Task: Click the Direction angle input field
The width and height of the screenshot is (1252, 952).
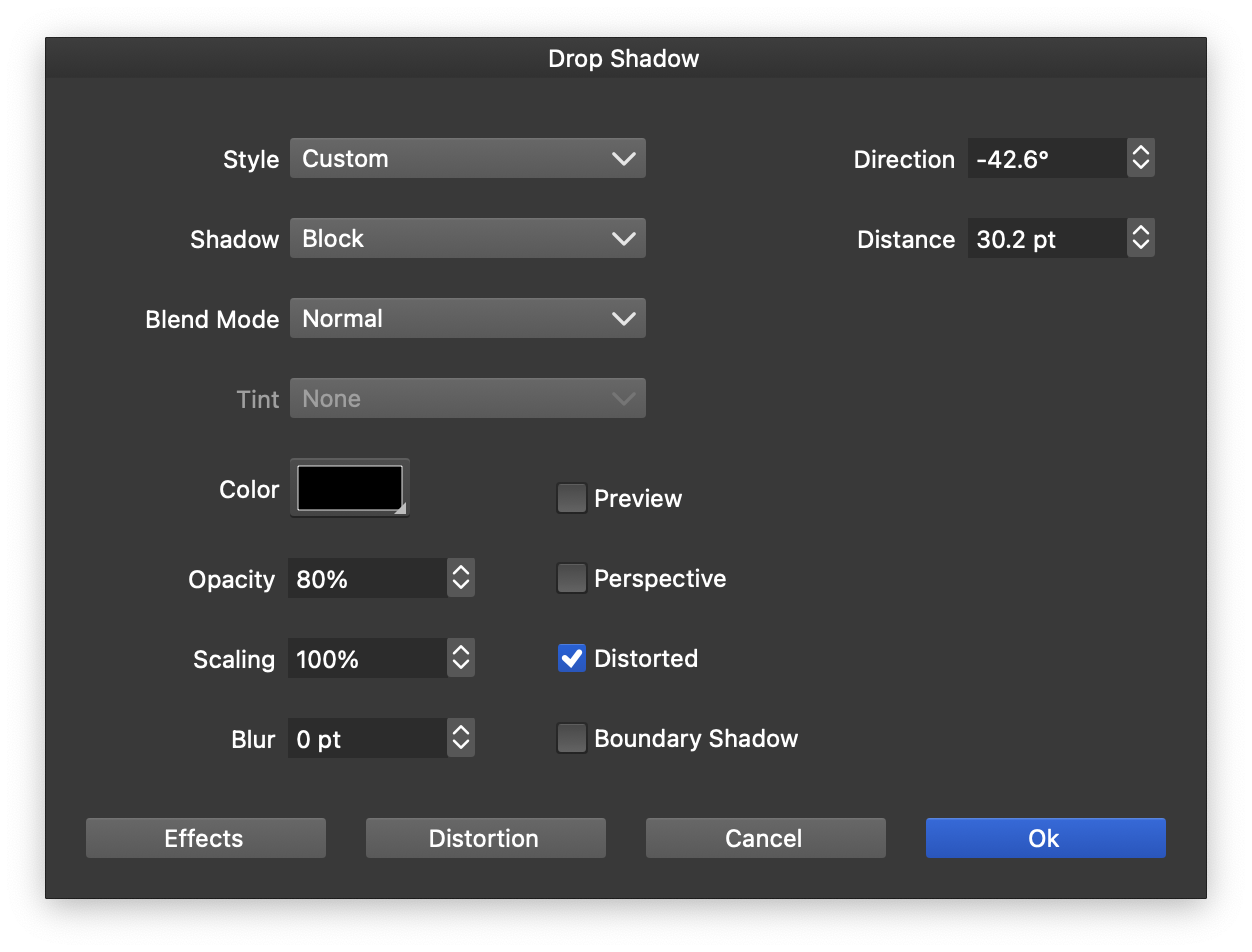Action: [x=1046, y=159]
